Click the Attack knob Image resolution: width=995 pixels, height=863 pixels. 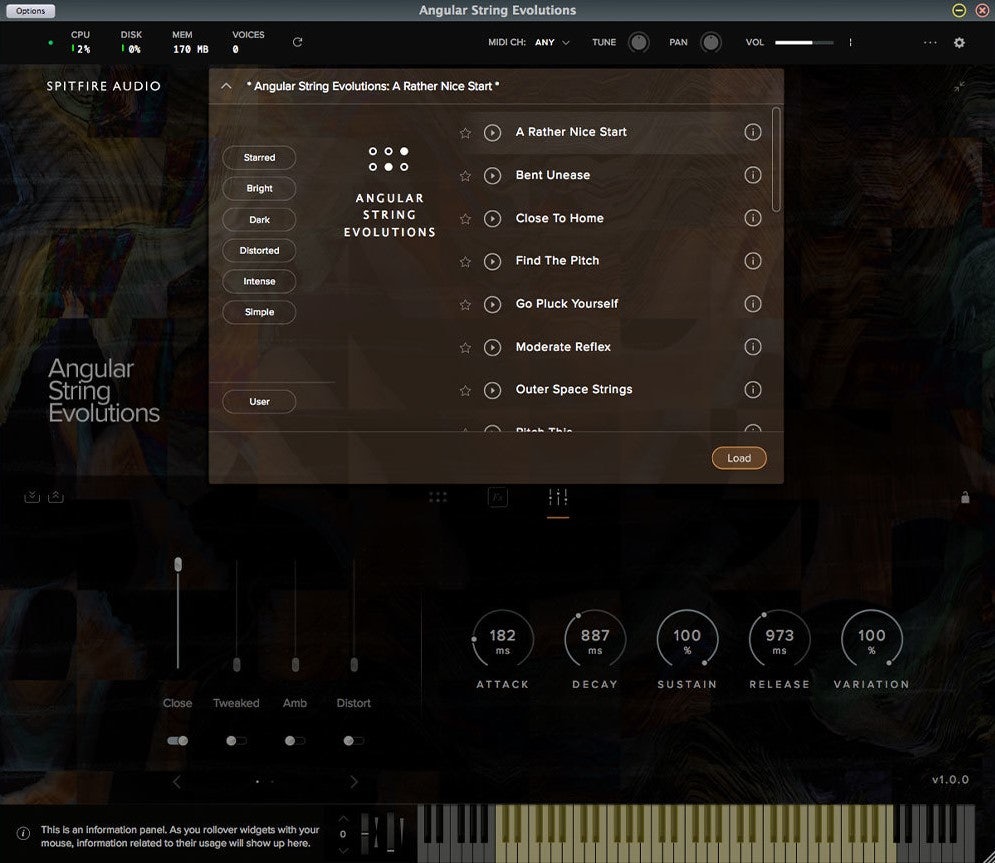pyautogui.click(x=503, y=640)
